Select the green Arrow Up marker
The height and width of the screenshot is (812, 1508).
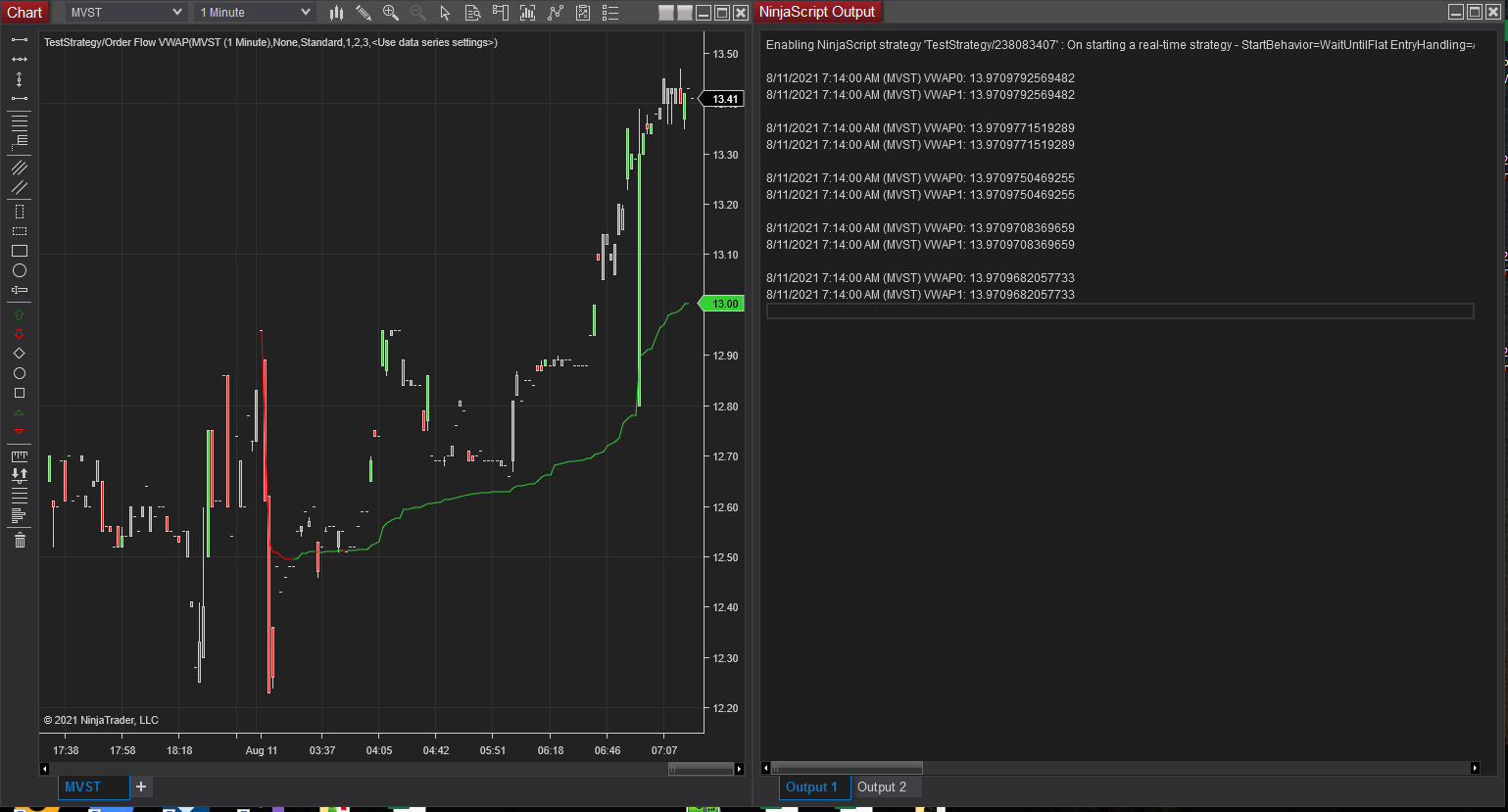20,314
